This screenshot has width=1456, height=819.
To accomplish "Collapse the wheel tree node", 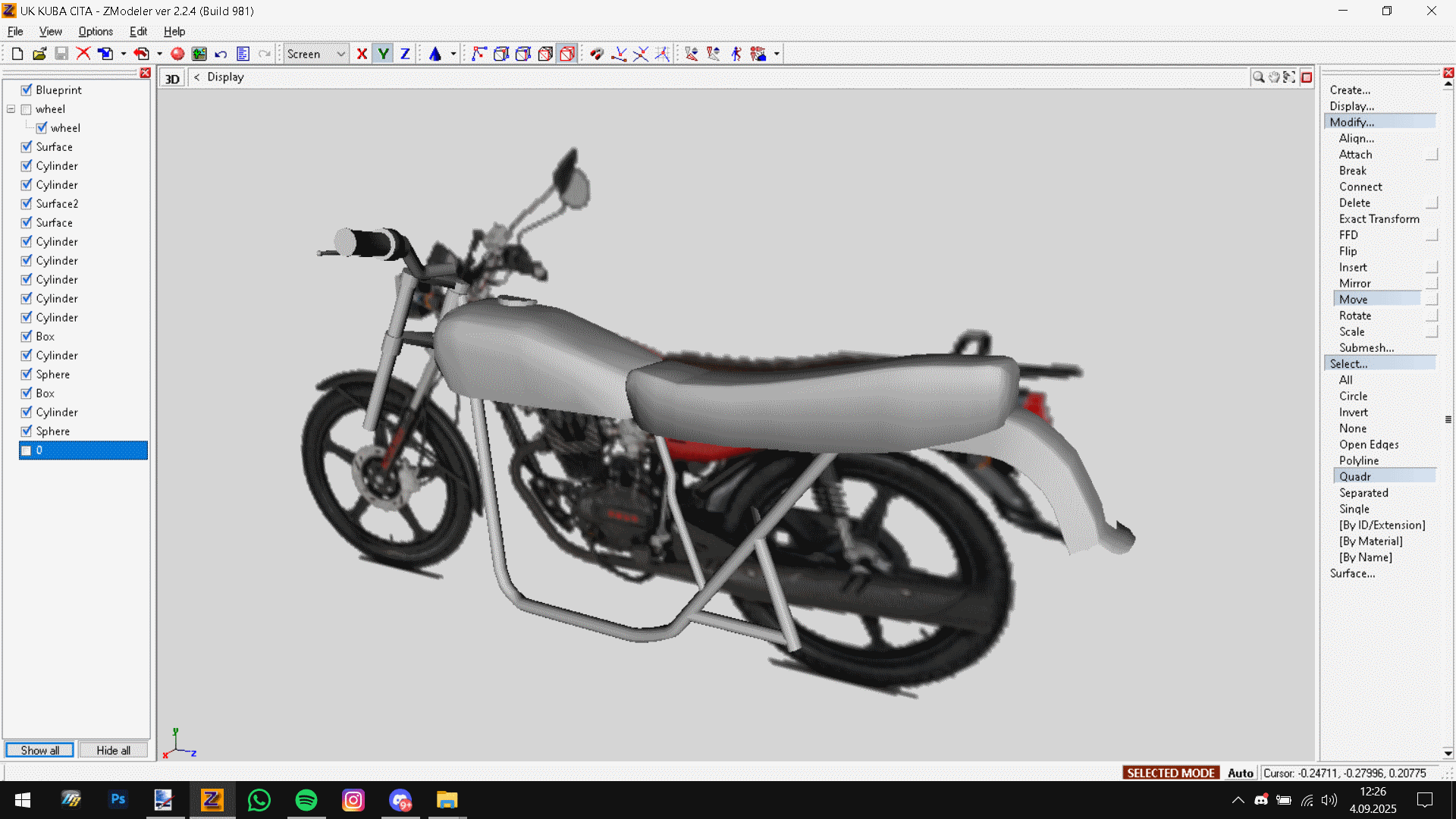I will point(11,109).
